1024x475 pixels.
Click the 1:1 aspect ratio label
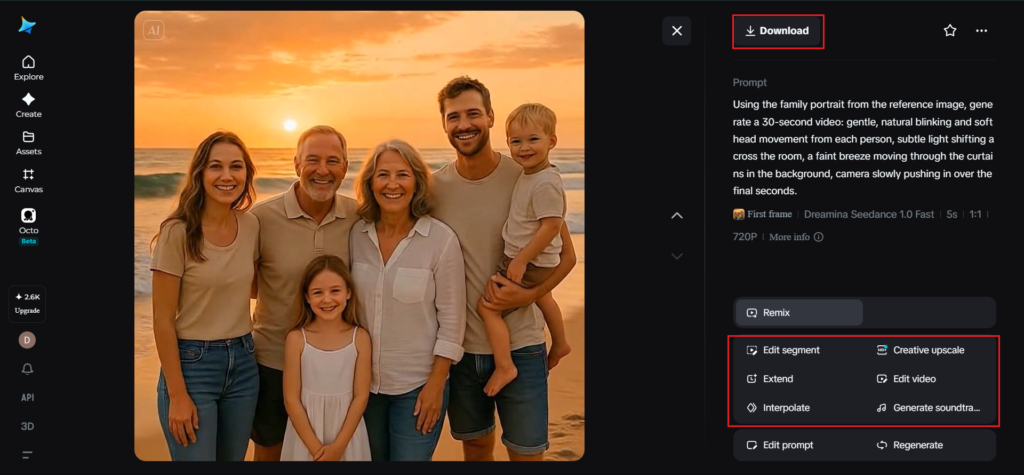click(x=976, y=214)
